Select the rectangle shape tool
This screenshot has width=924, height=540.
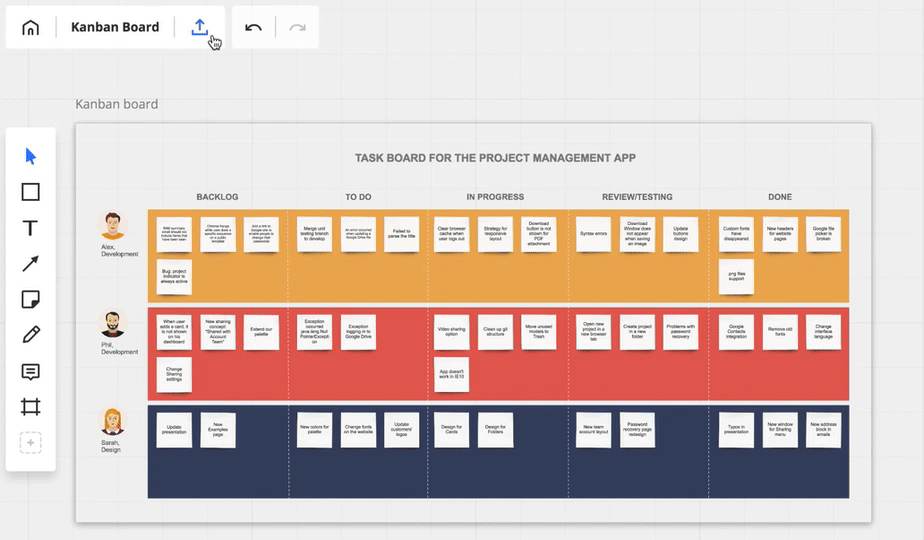pos(31,192)
